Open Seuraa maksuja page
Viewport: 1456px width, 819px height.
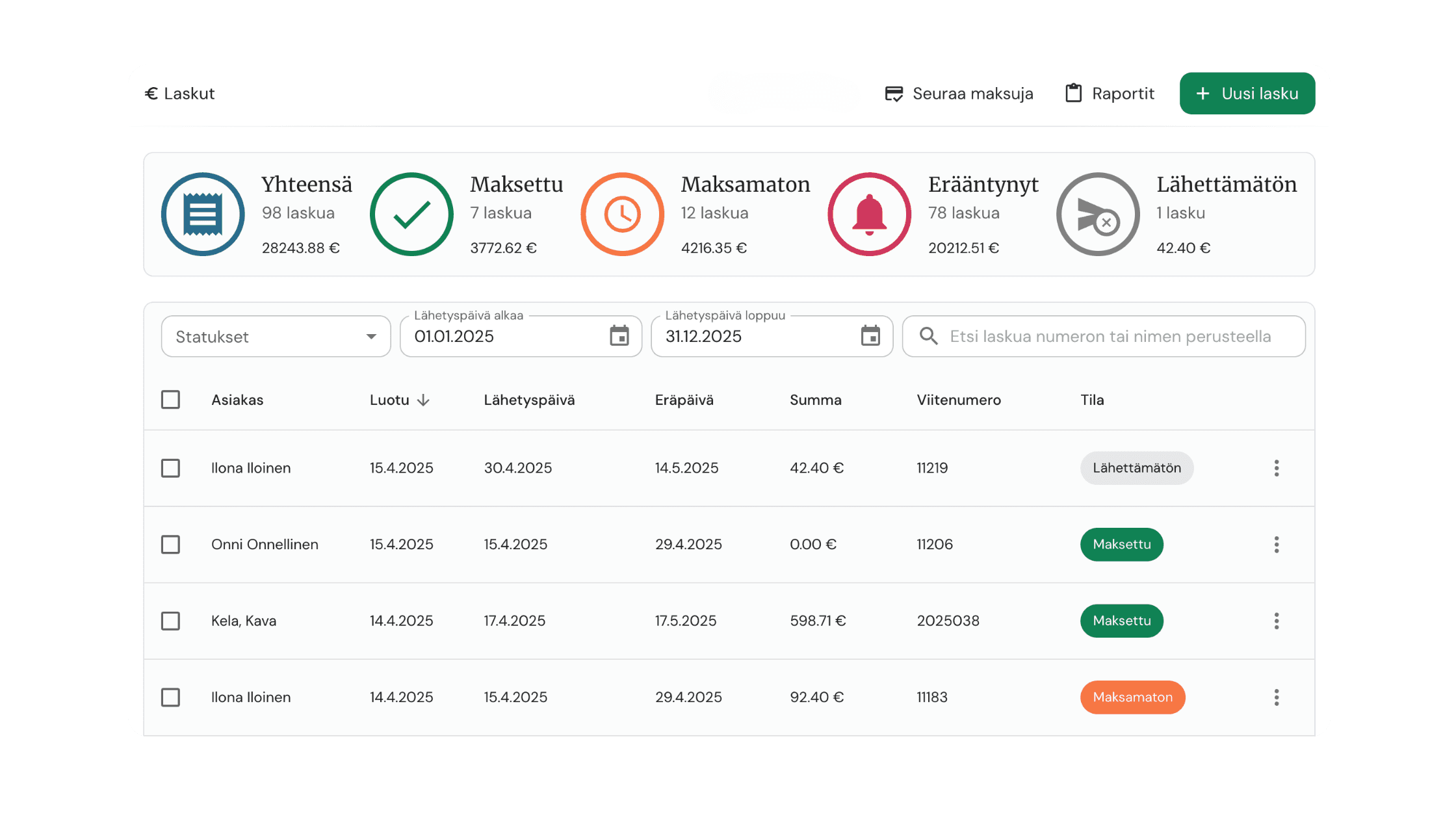[959, 94]
